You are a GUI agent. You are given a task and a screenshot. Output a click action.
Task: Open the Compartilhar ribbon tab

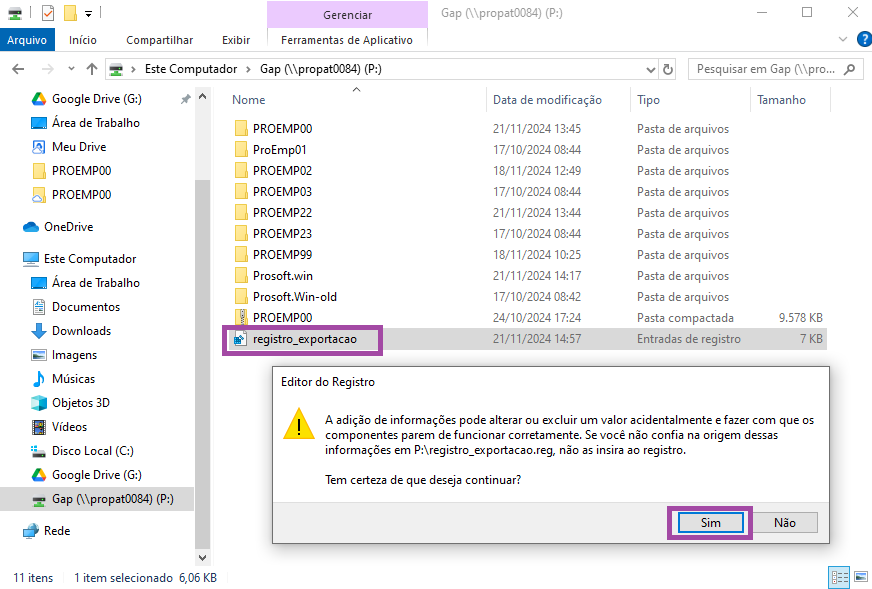tap(160, 40)
